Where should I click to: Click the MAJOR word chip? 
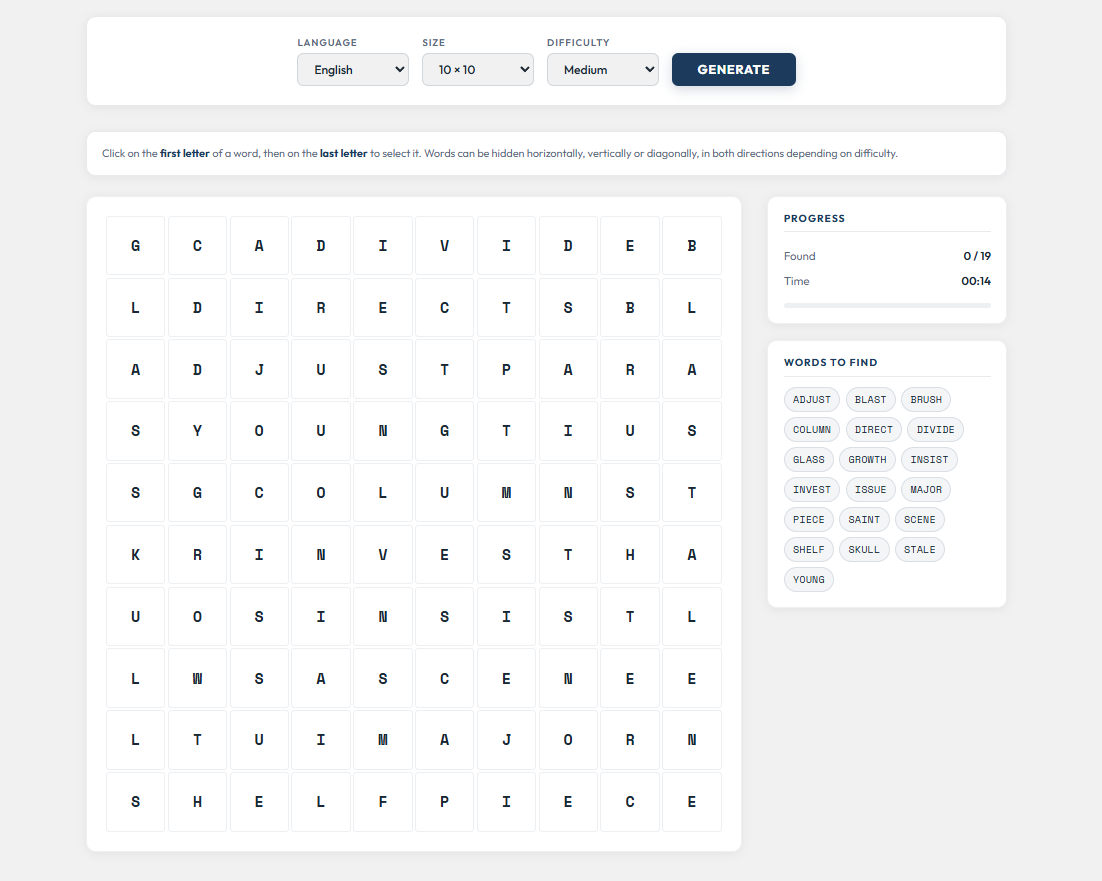tap(925, 490)
